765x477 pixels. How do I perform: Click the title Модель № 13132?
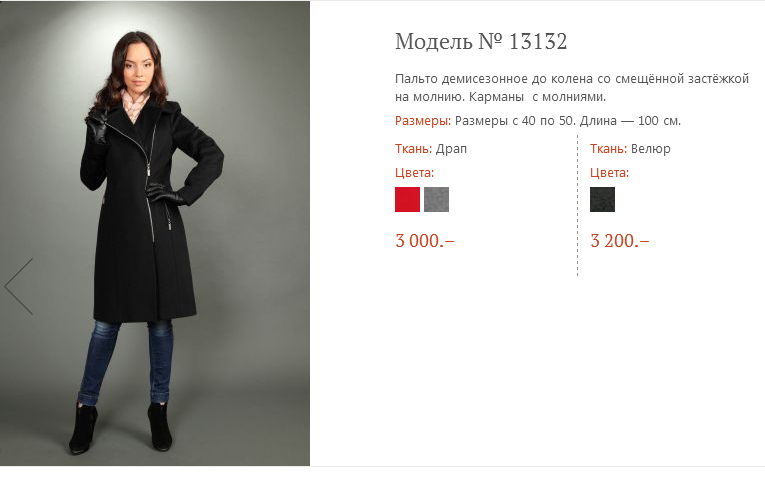(481, 41)
